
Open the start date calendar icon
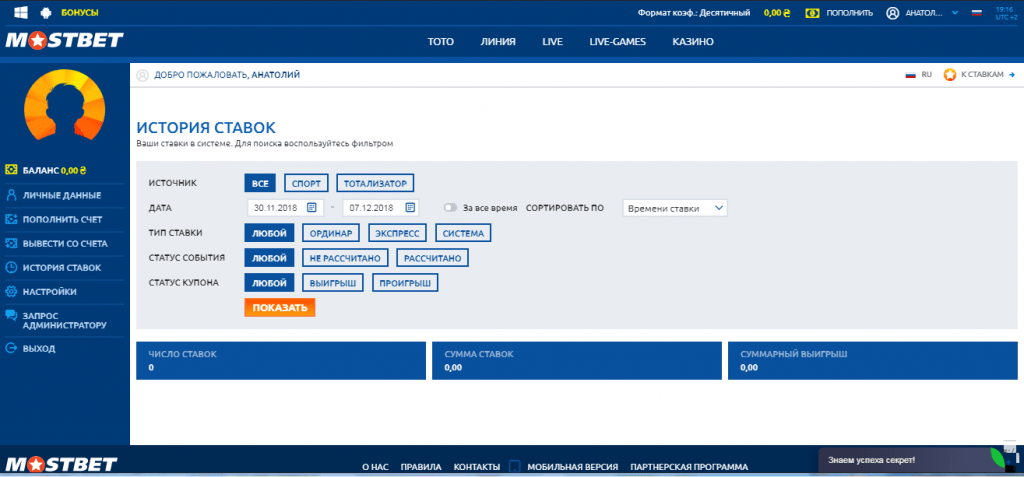click(x=312, y=208)
